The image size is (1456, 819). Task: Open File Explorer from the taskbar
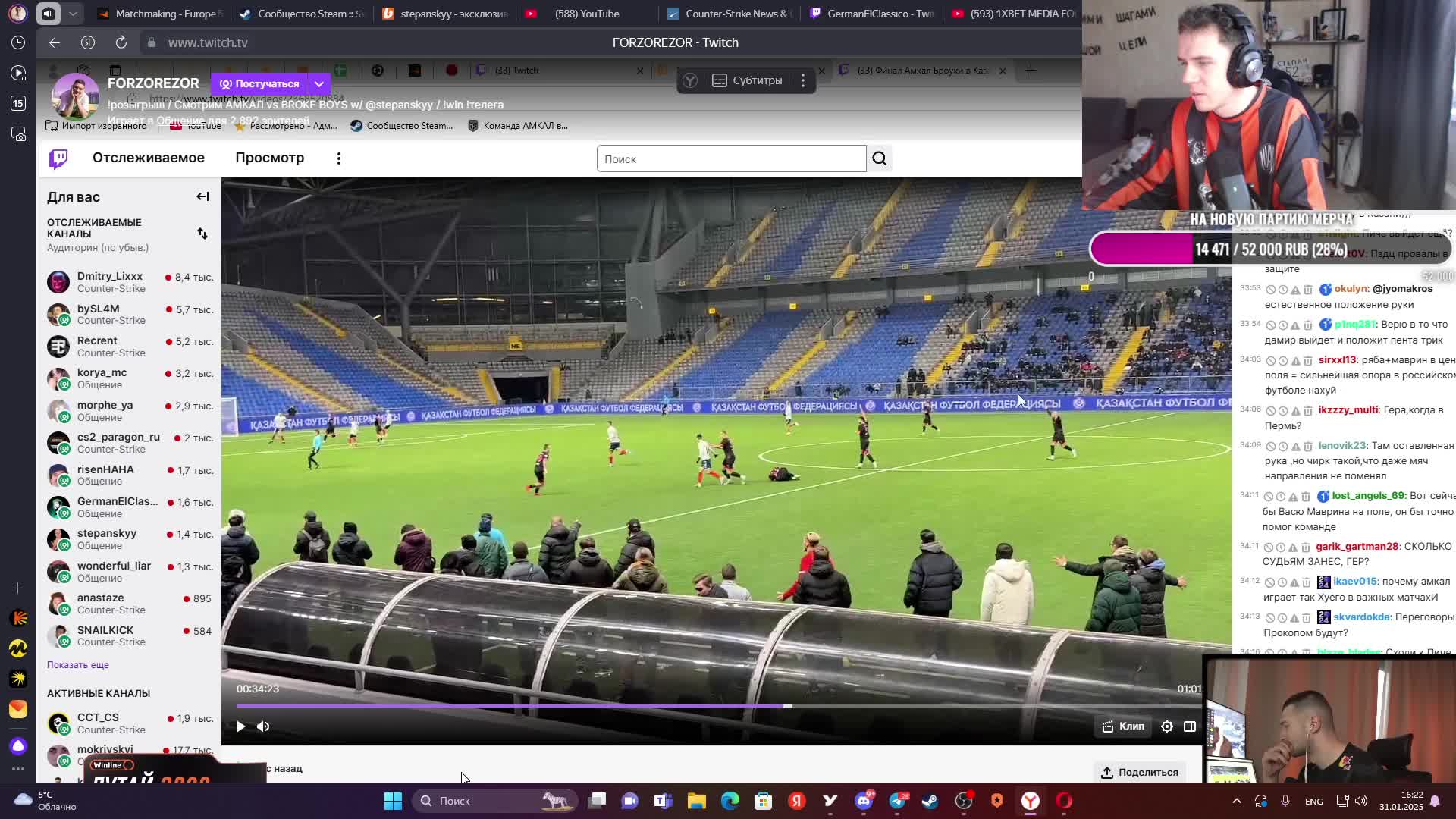point(697,801)
